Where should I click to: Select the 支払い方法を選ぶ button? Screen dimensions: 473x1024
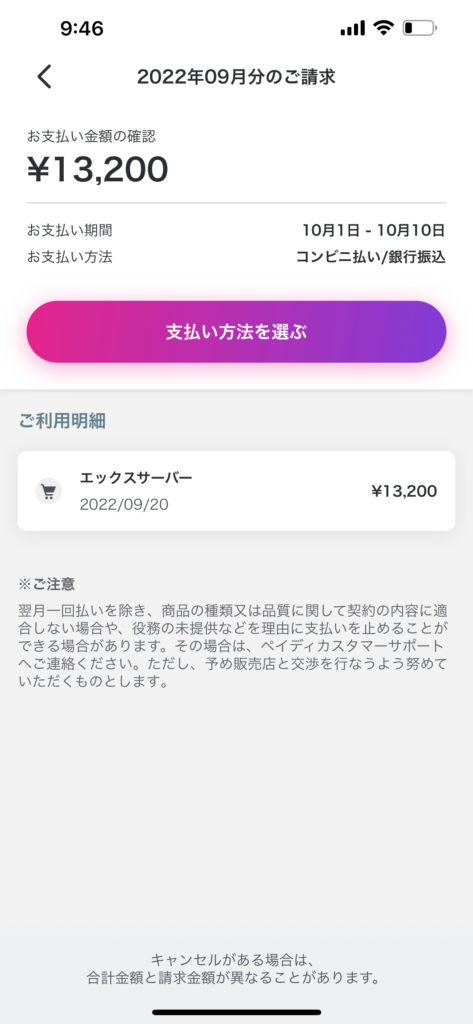[x=236, y=332]
